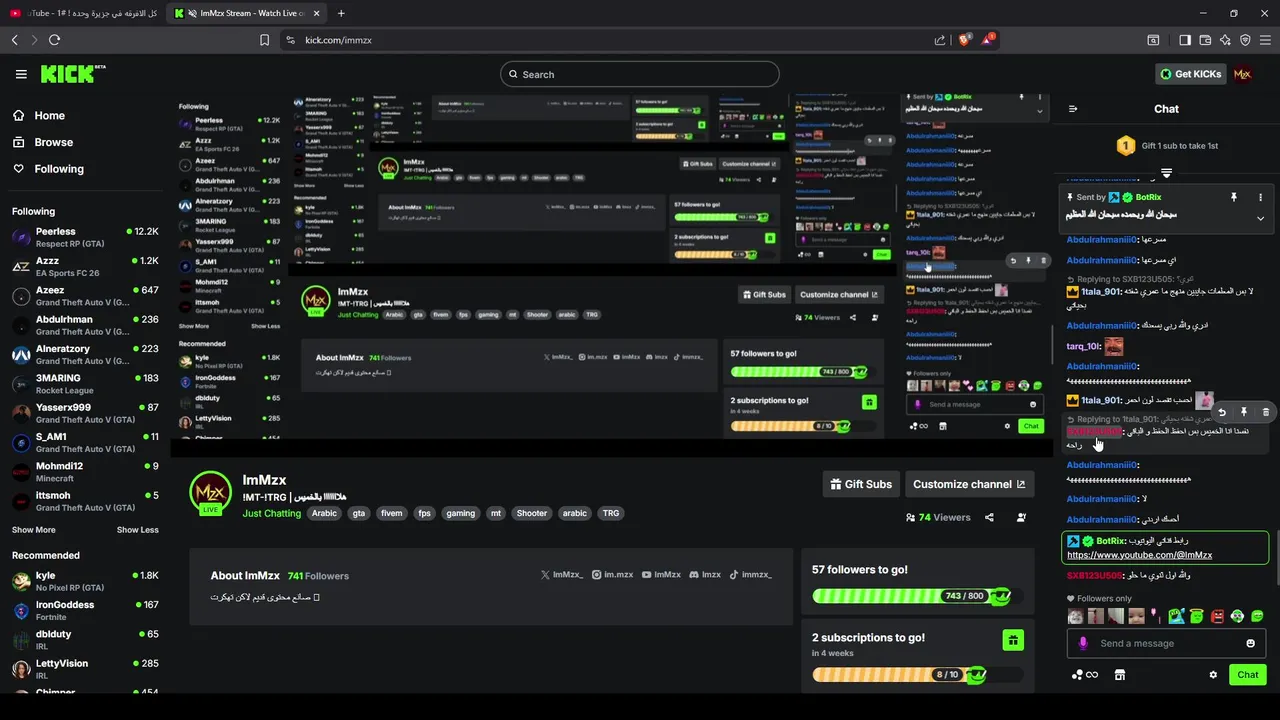Focus the Send a message field

(1166, 643)
